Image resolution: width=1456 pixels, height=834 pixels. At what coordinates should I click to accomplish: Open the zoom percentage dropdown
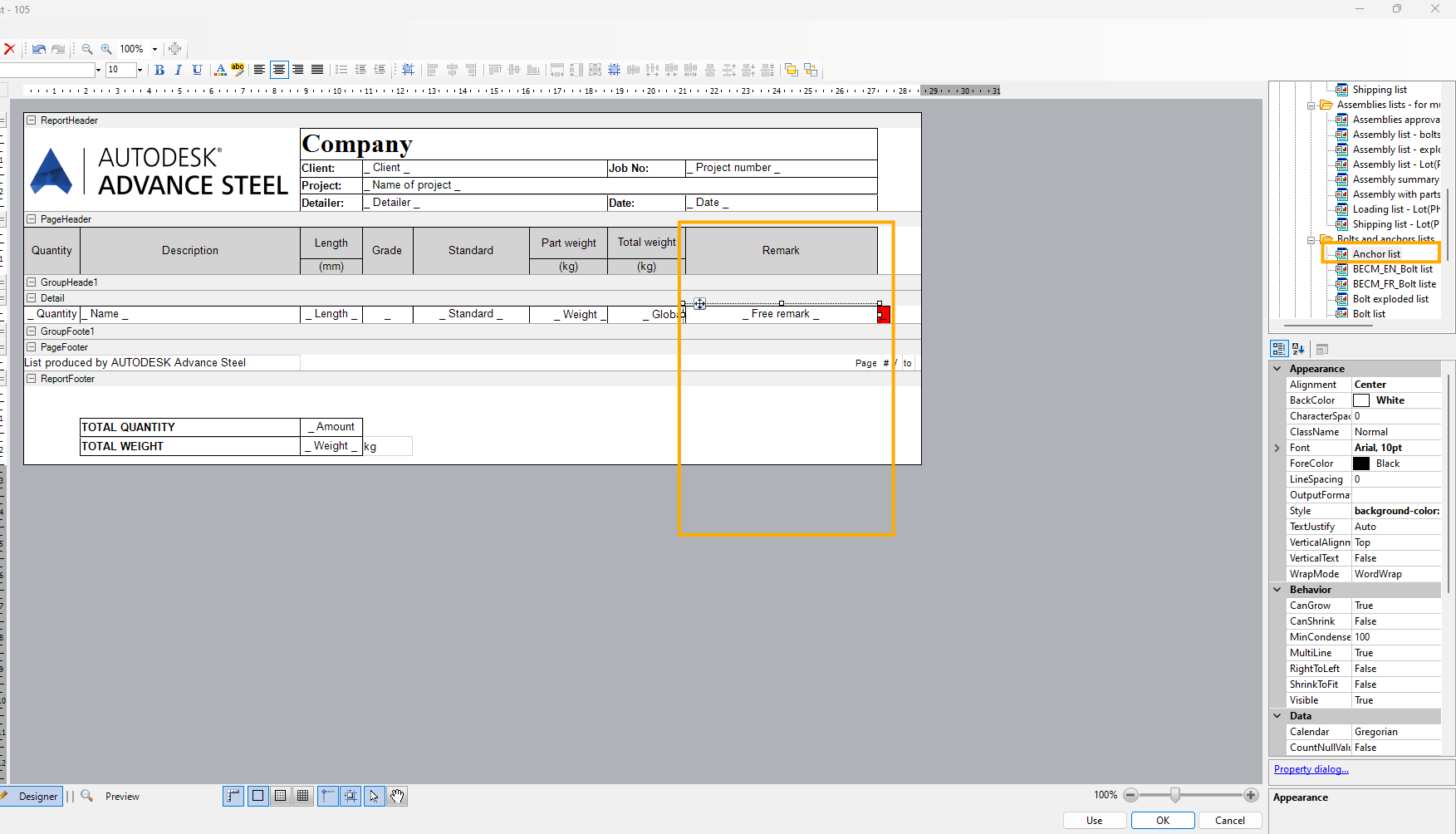coord(154,49)
